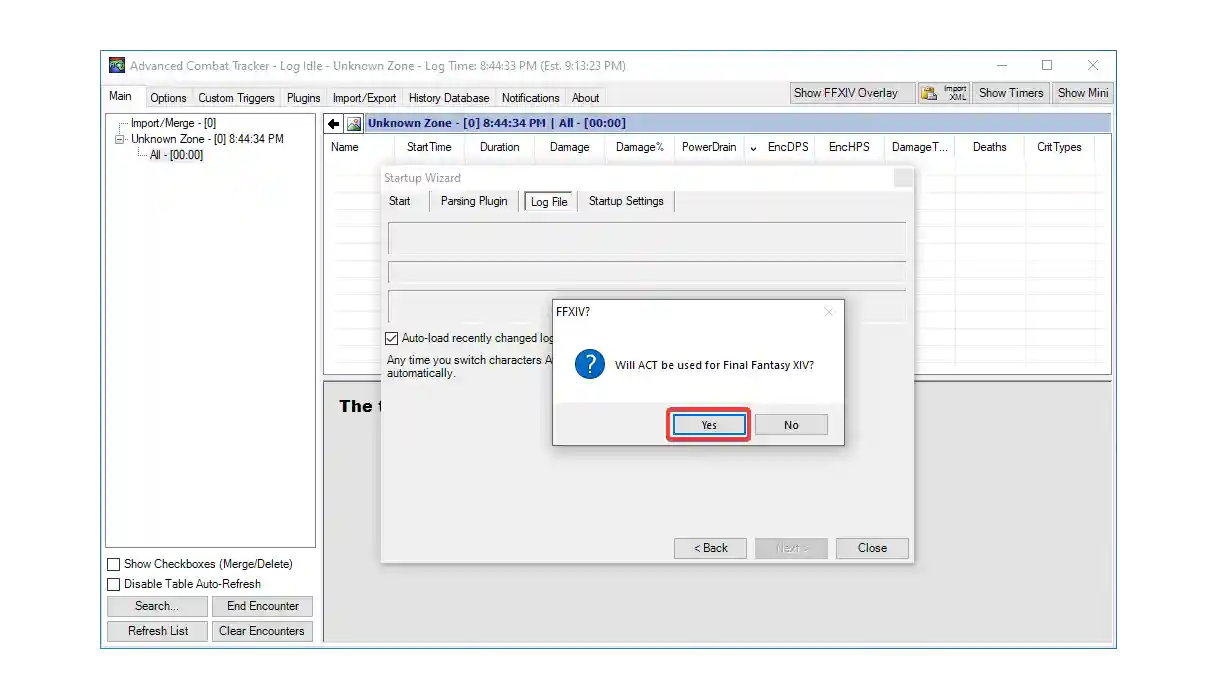Click Show Mini in the toolbar
The image size is (1217, 699).
pyautogui.click(x=1082, y=92)
